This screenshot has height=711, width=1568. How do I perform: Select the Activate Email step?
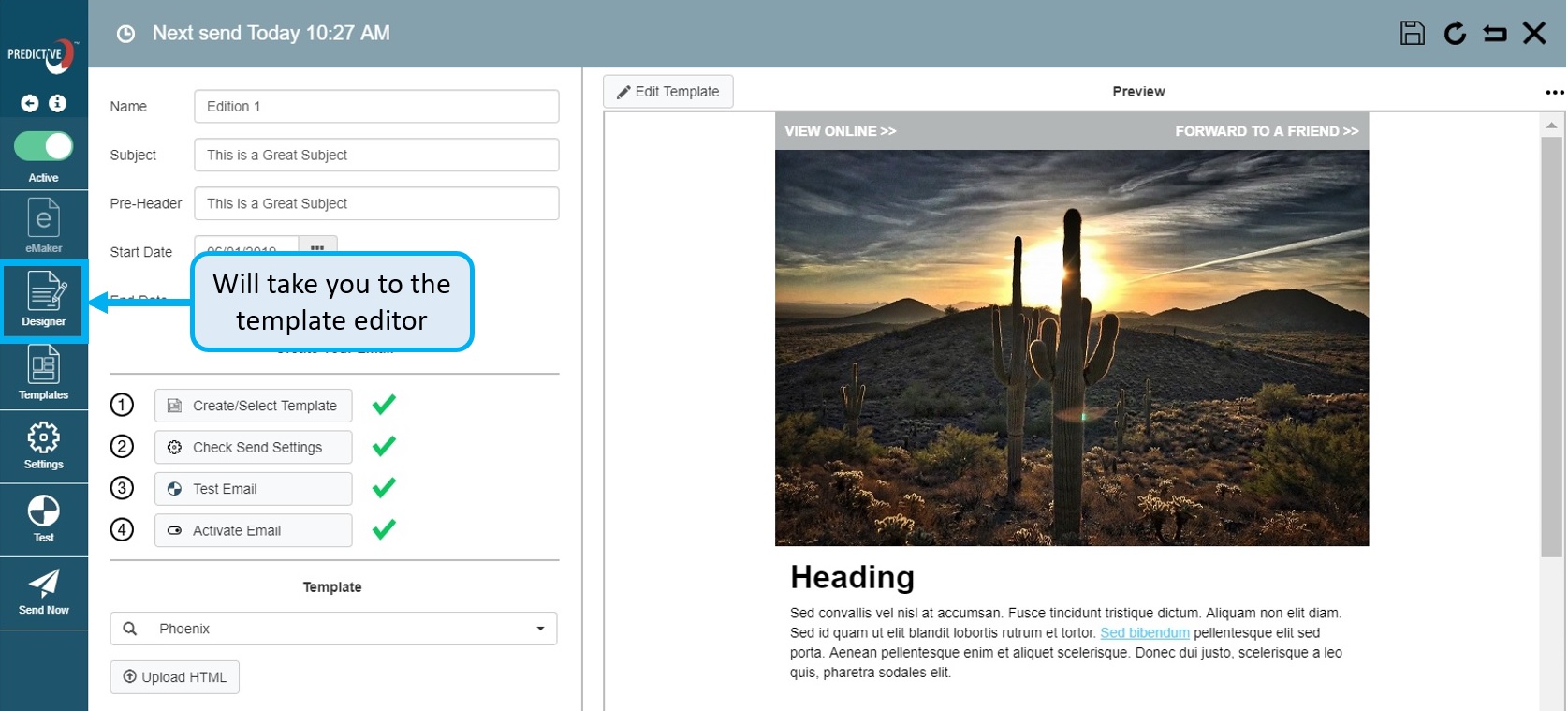pos(254,530)
